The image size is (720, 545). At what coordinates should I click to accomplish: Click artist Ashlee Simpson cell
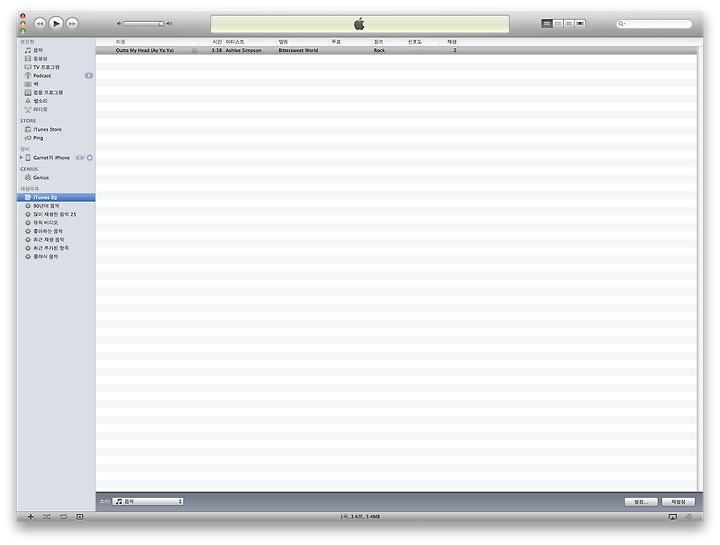(243, 51)
